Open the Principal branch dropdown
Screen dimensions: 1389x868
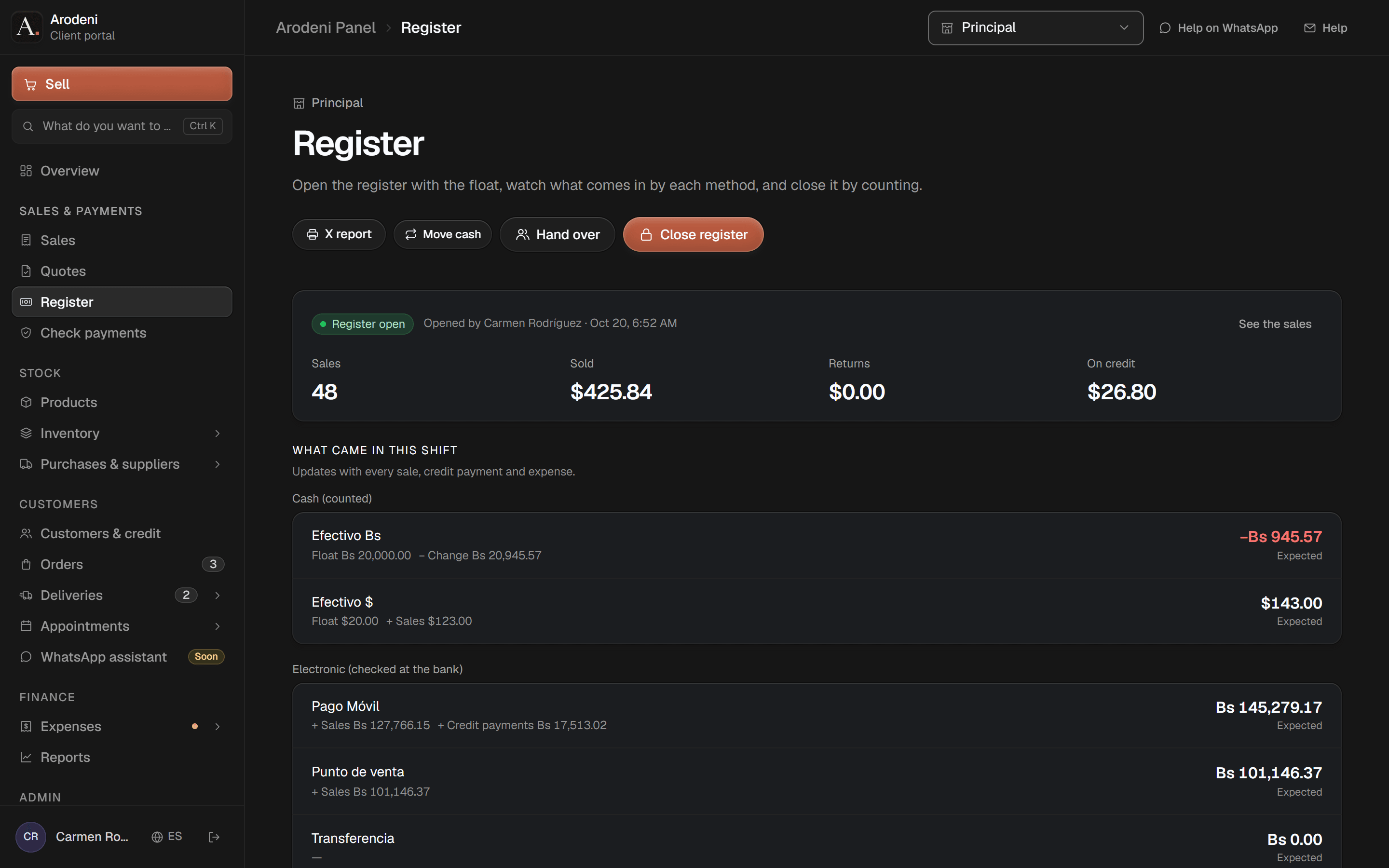(x=1035, y=27)
